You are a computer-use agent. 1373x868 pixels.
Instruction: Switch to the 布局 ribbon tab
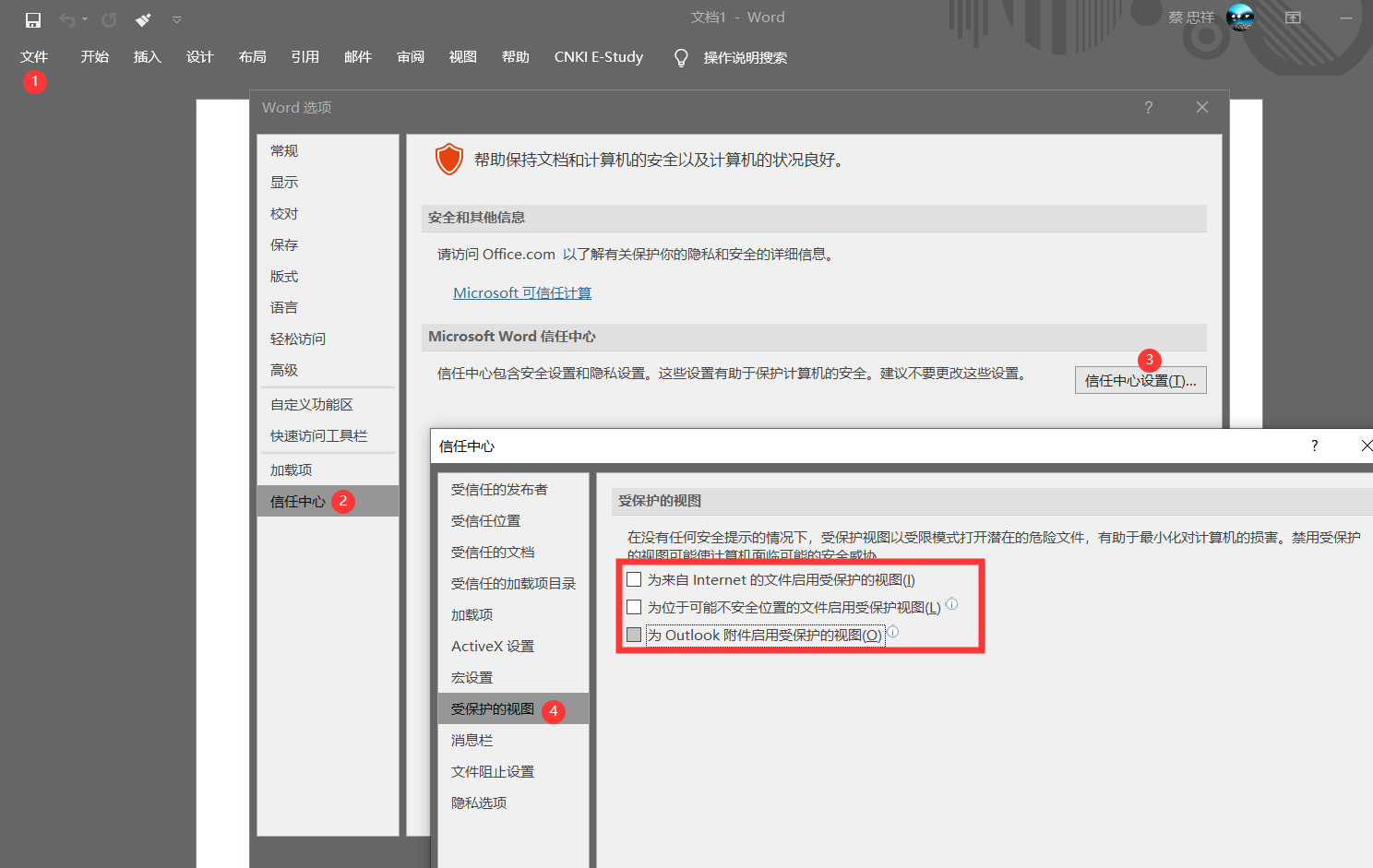tap(253, 57)
